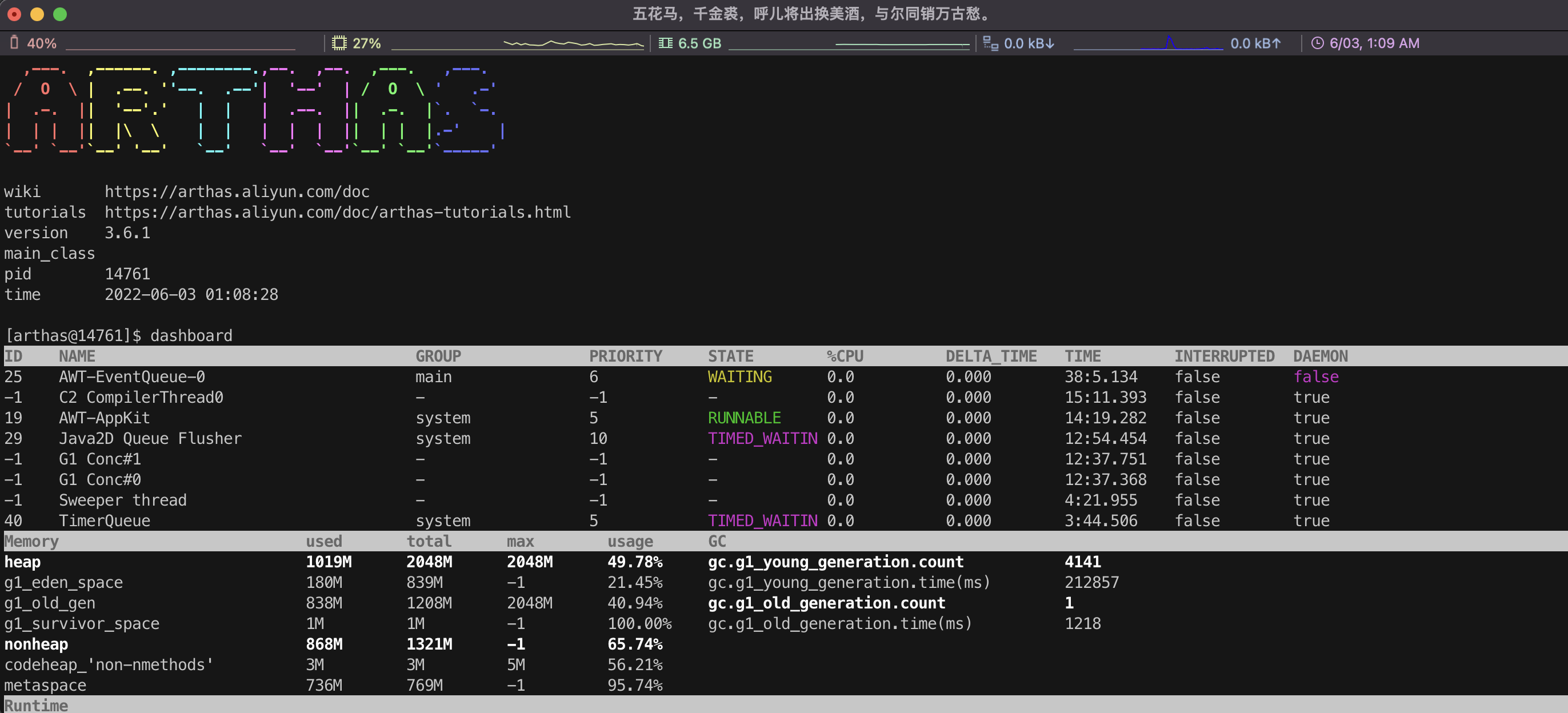
Task: Click the Memory section header
Action: (31, 541)
